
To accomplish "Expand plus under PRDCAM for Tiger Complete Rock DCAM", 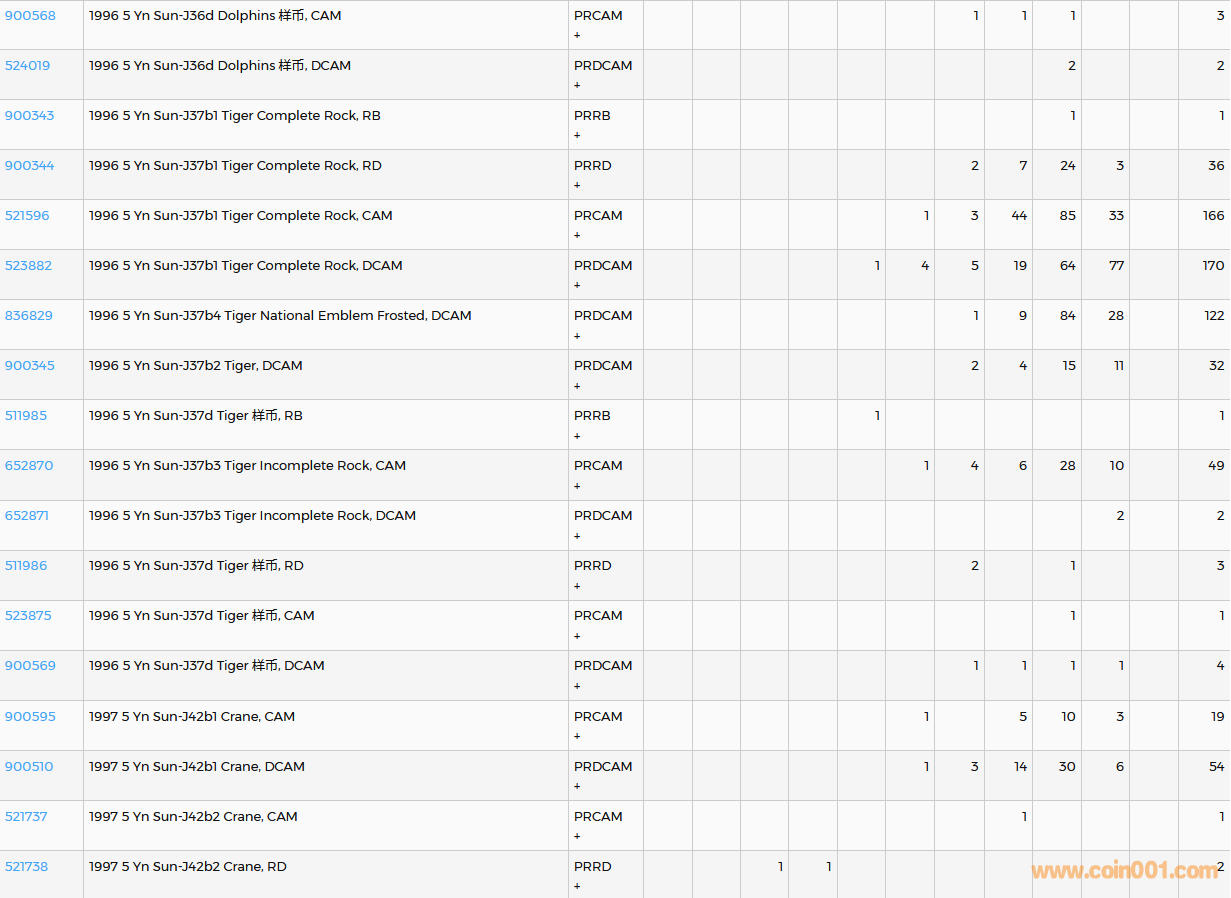I will pyautogui.click(x=577, y=285).
